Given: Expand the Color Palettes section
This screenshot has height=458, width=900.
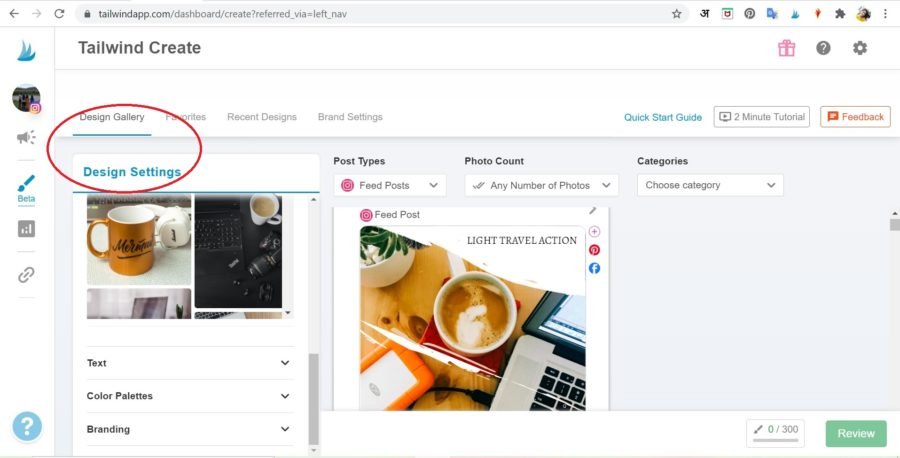Looking at the screenshot, I should [188, 396].
